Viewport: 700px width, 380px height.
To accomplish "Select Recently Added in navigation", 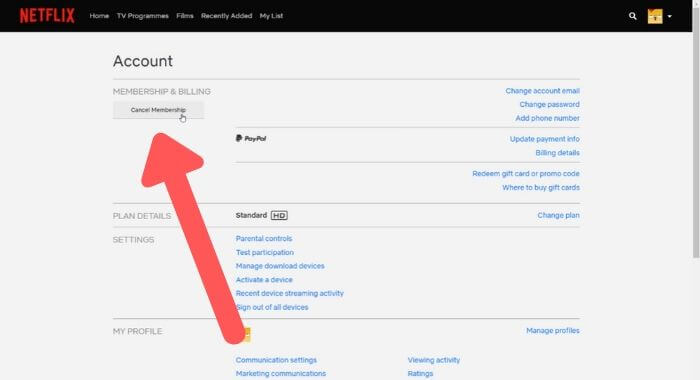I will point(226,16).
